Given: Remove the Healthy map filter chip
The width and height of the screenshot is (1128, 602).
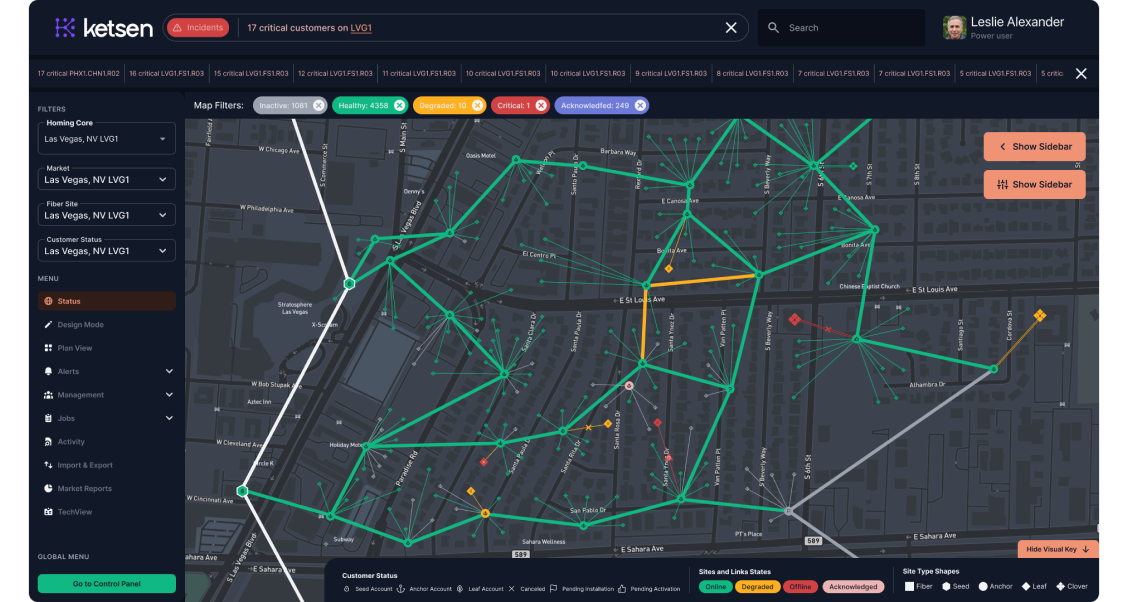Looking at the screenshot, I should 399,105.
